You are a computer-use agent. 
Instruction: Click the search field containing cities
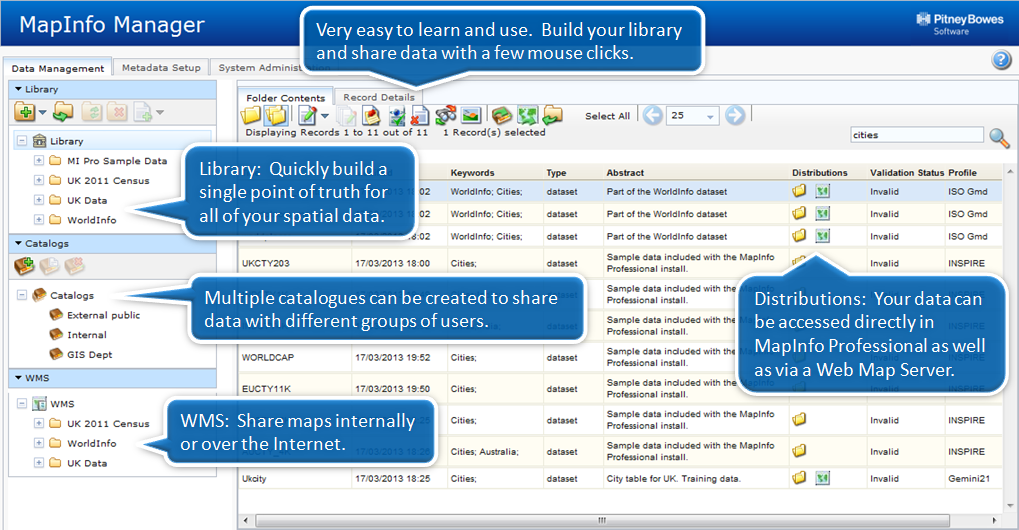pyautogui.click(x=917, y=134)
